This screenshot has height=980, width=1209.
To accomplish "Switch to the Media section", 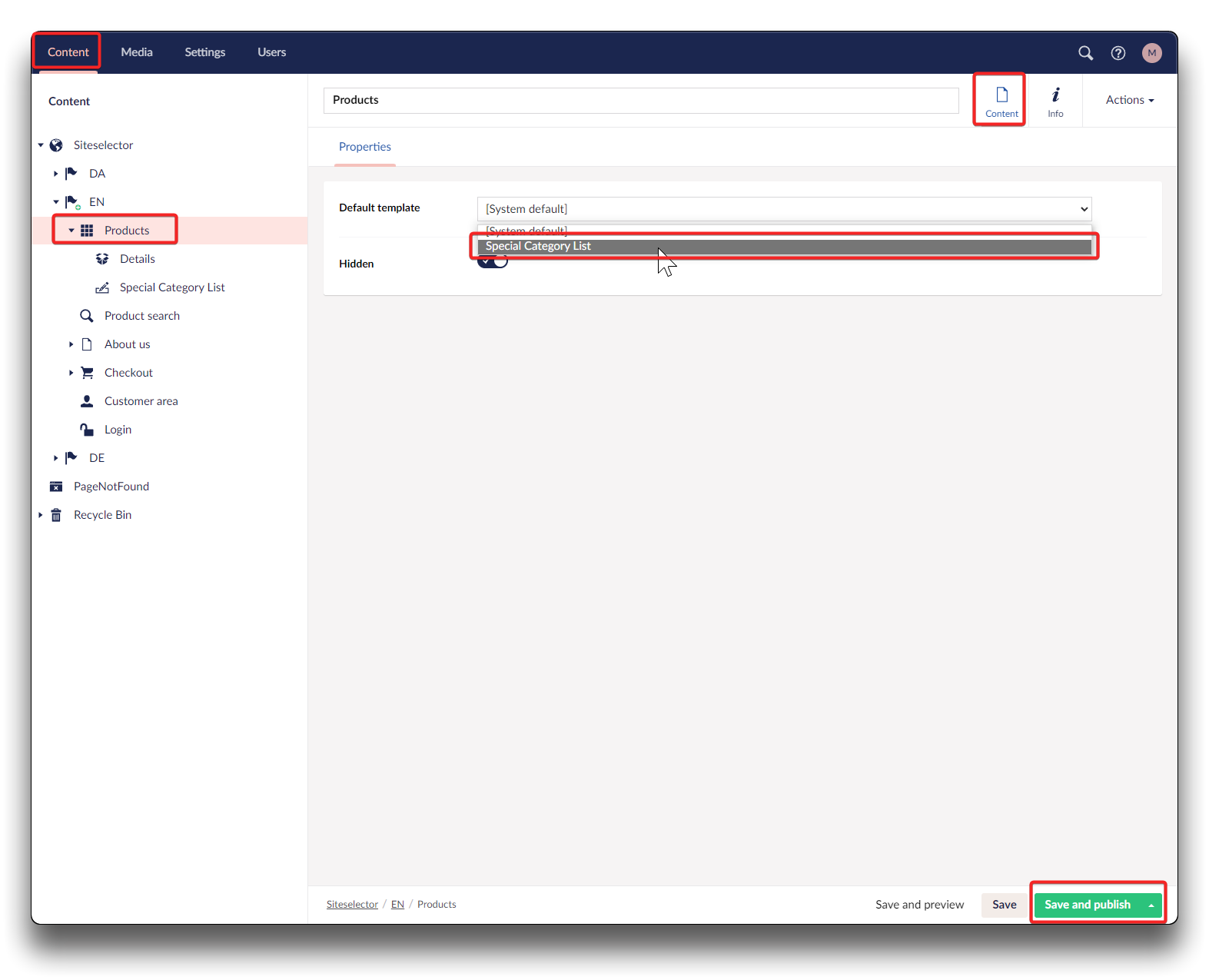I will point(137,52).
